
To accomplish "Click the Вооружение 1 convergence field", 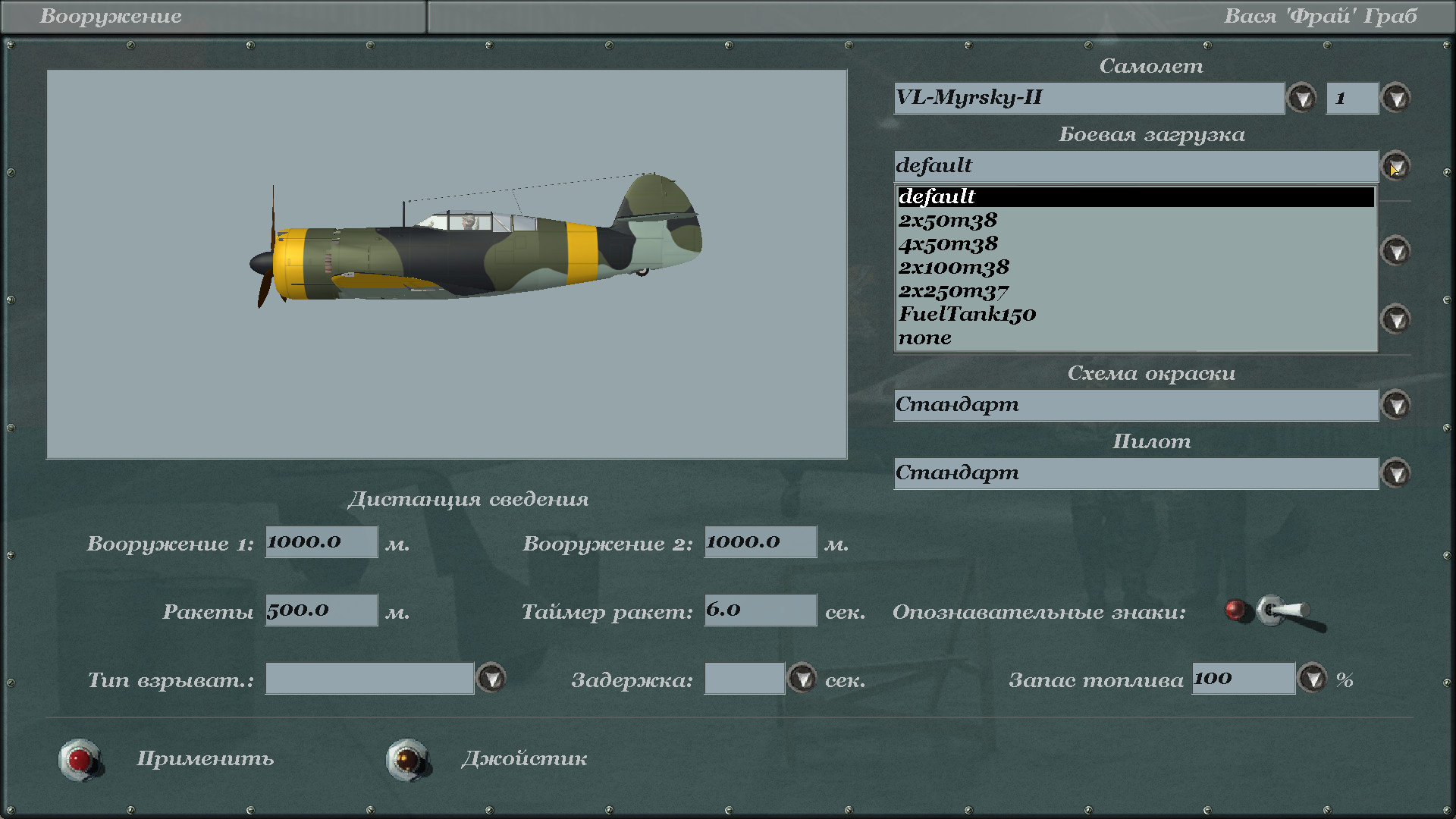I will coord(321,542).
